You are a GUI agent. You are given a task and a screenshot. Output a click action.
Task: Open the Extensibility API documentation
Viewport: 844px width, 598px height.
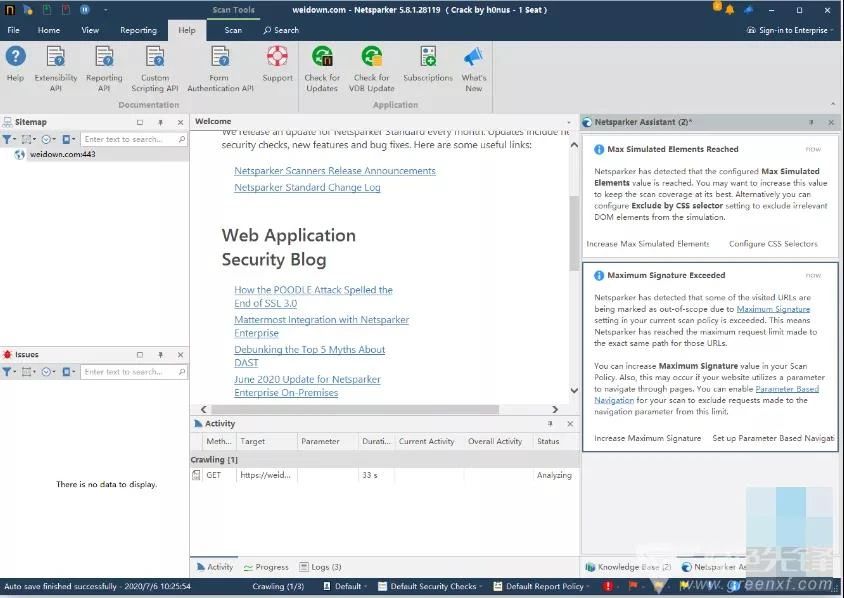point(56,66)
